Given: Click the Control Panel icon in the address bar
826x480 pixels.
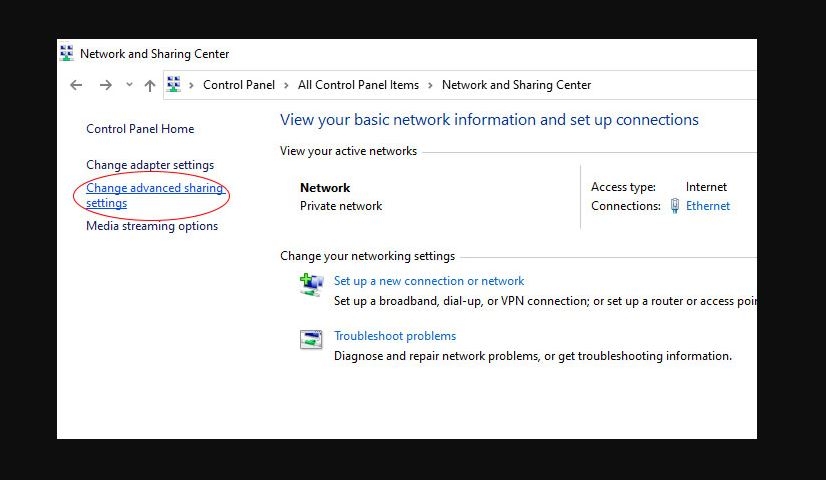Looking at the screenshot, I should (x=174, y=85).
